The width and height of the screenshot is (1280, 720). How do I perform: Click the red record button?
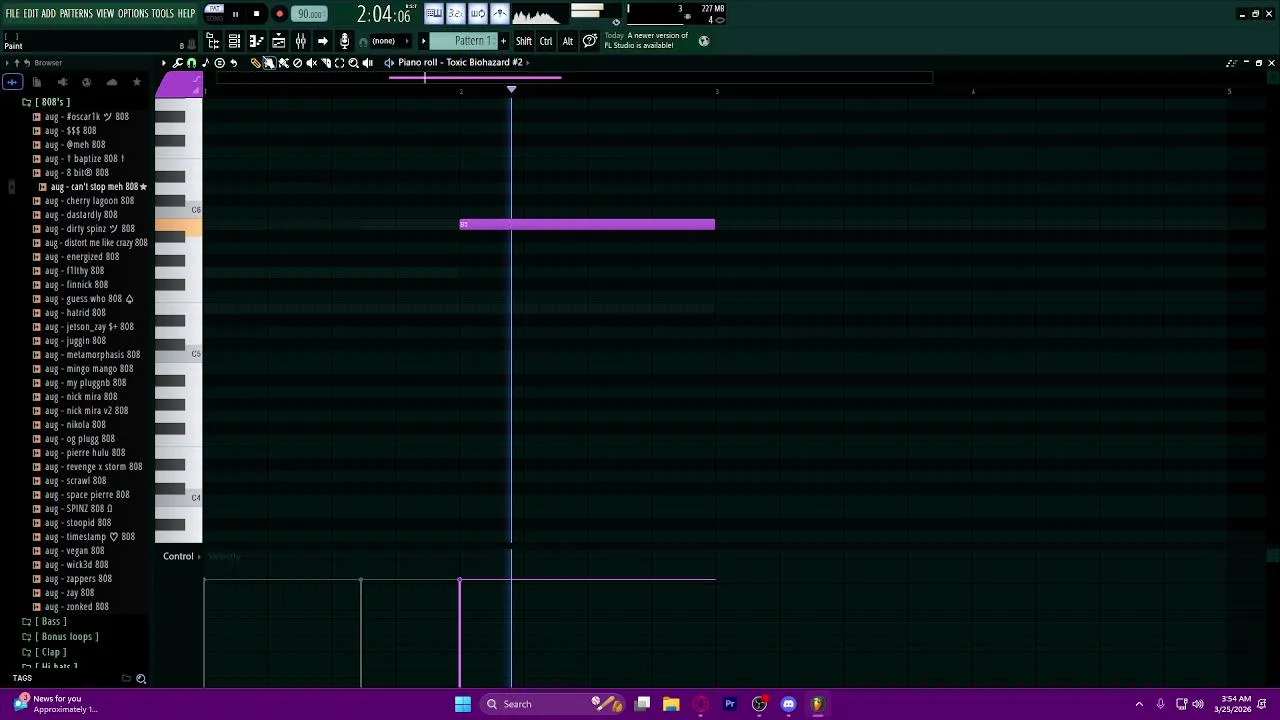tap(279, 14)
